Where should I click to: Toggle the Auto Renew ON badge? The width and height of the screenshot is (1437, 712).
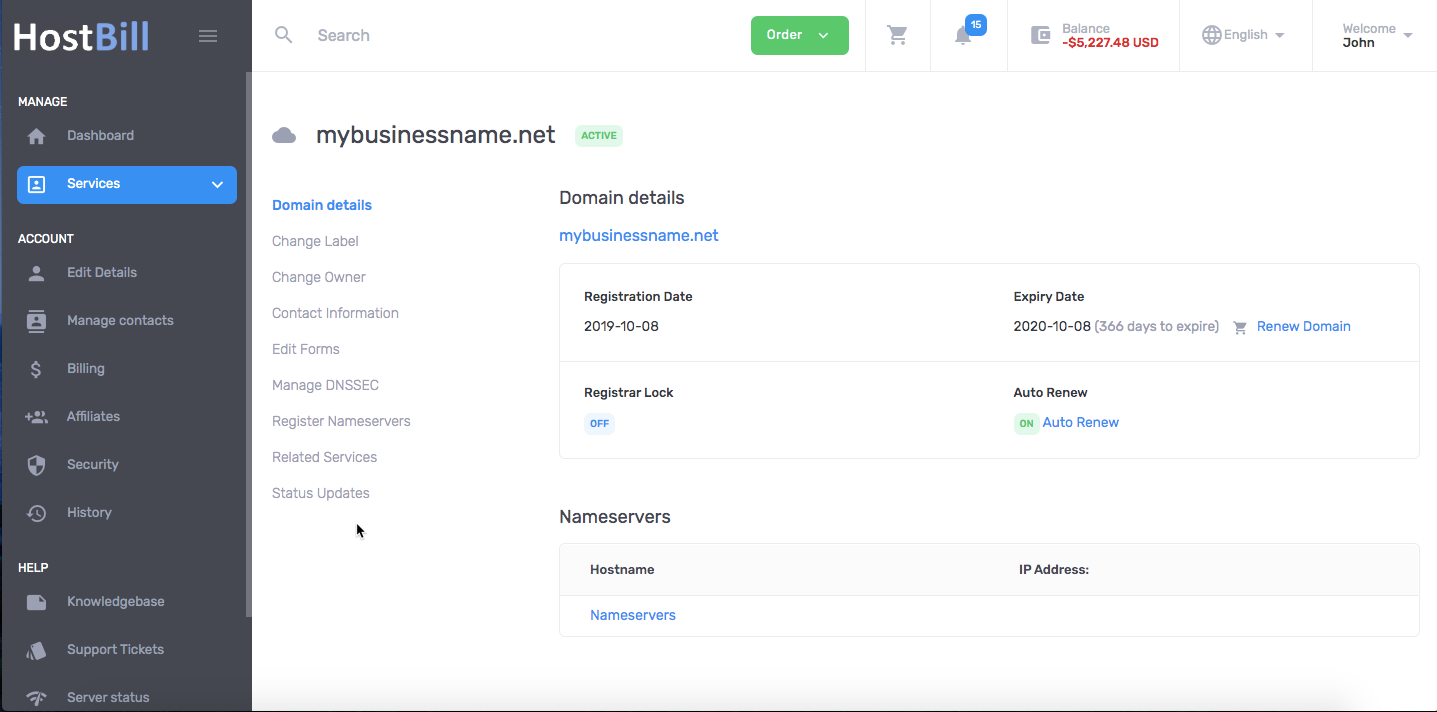click(x=1026, y=423)
